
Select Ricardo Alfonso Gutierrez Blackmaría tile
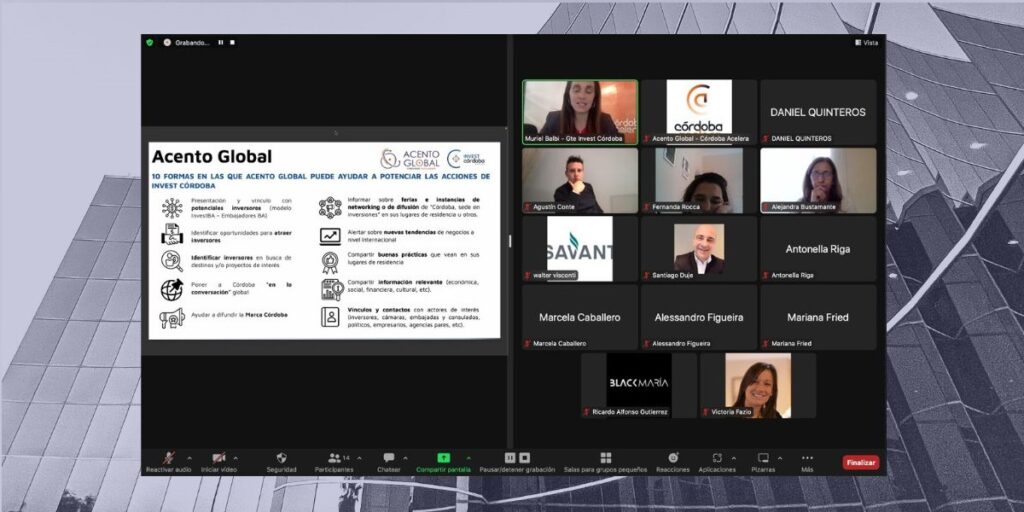pyautogui.click(x=639, y=385)
